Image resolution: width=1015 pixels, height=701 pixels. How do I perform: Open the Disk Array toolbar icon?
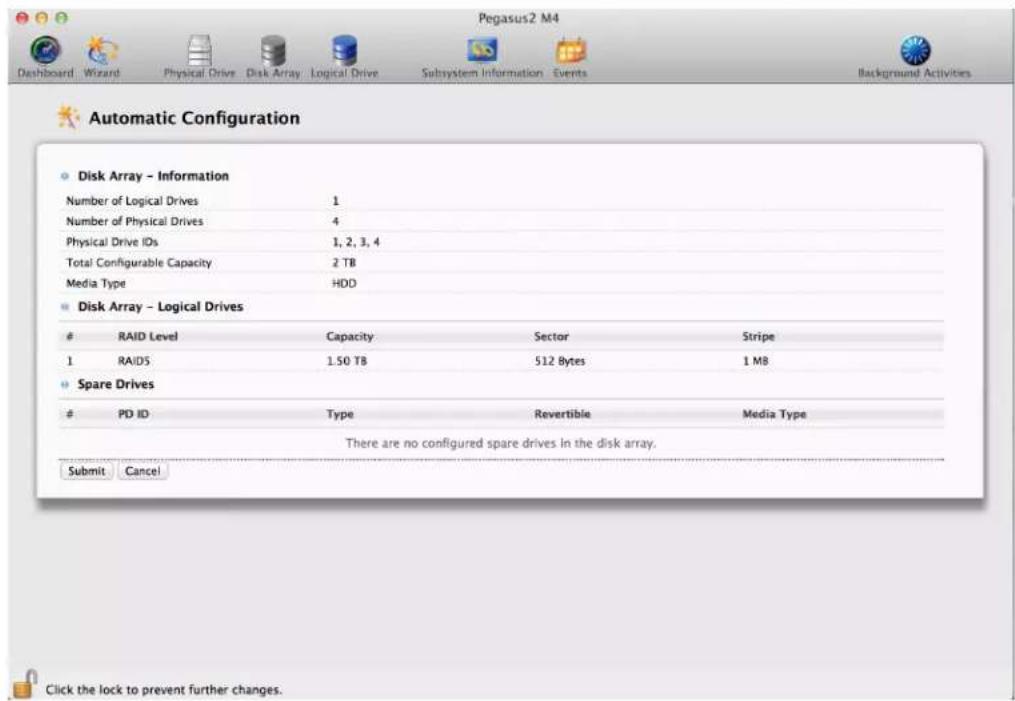(x=273, y=56)
